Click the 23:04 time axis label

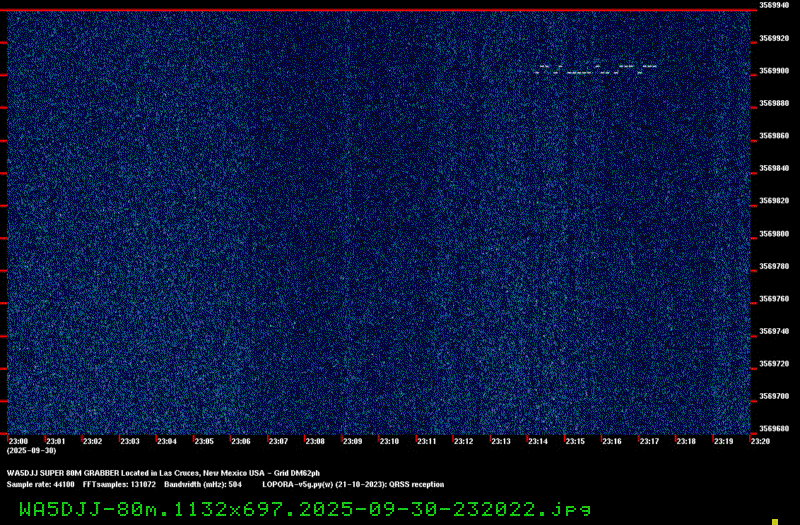tap(167, 441)
